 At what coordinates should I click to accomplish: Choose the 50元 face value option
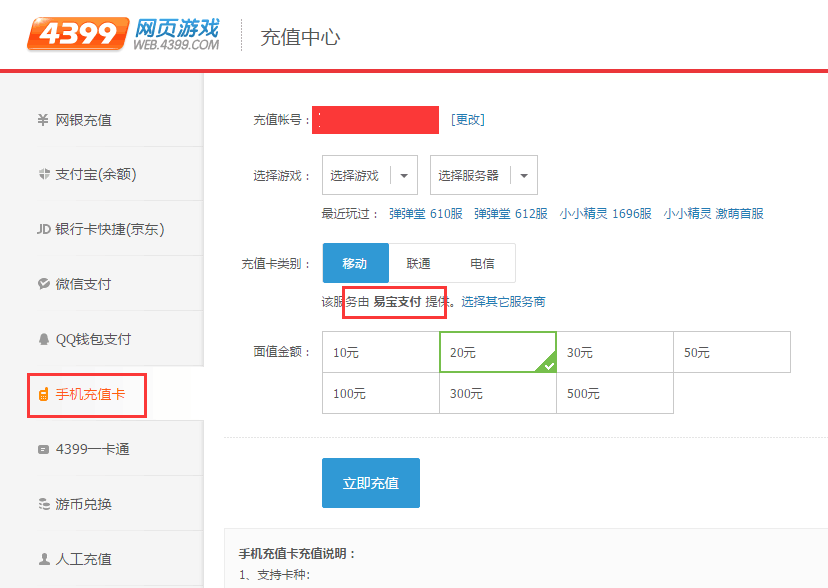click(x=731, y=352)
